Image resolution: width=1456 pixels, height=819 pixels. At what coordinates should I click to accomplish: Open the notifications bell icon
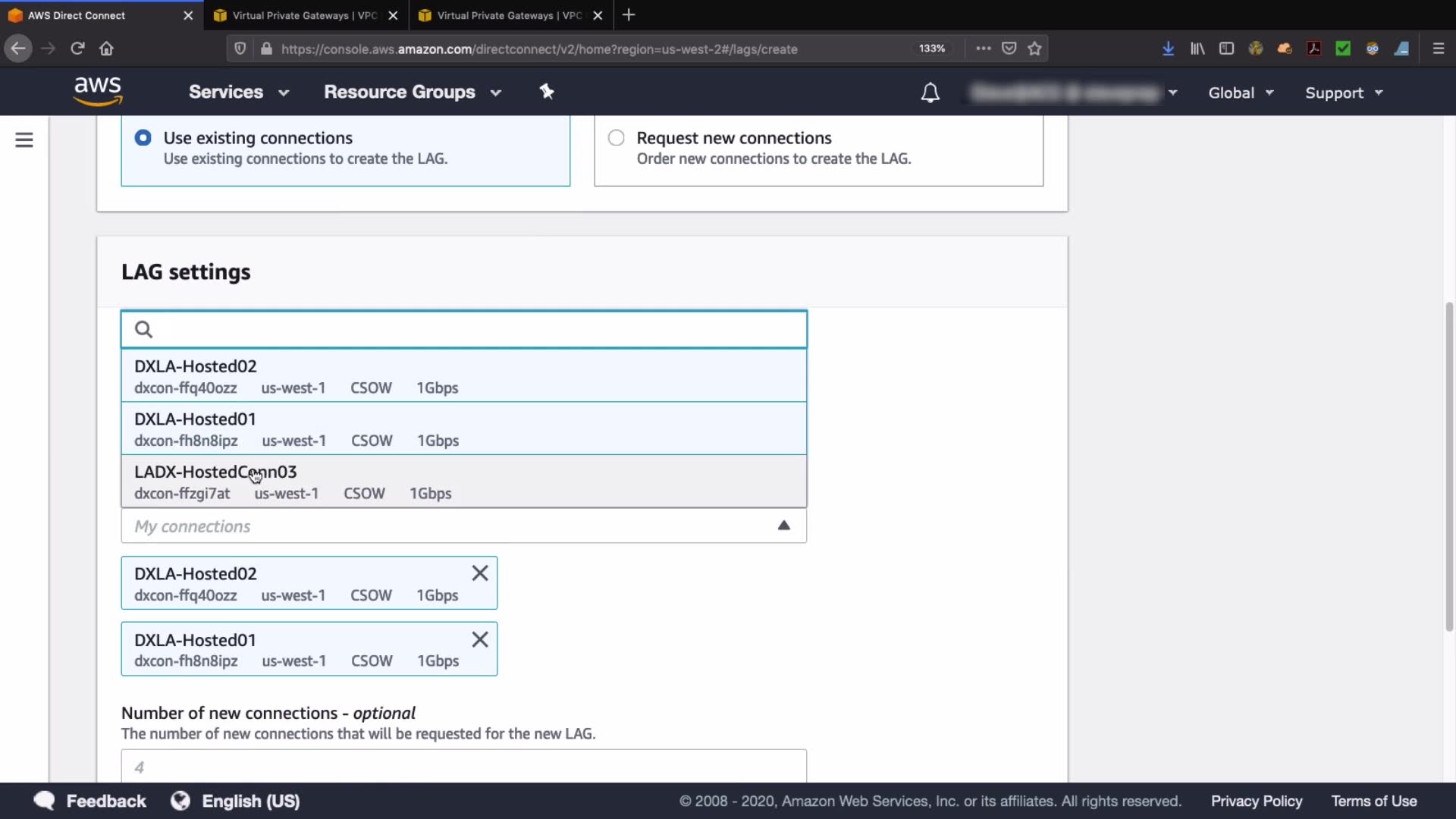pyautogui.click(x=930, y=93)
